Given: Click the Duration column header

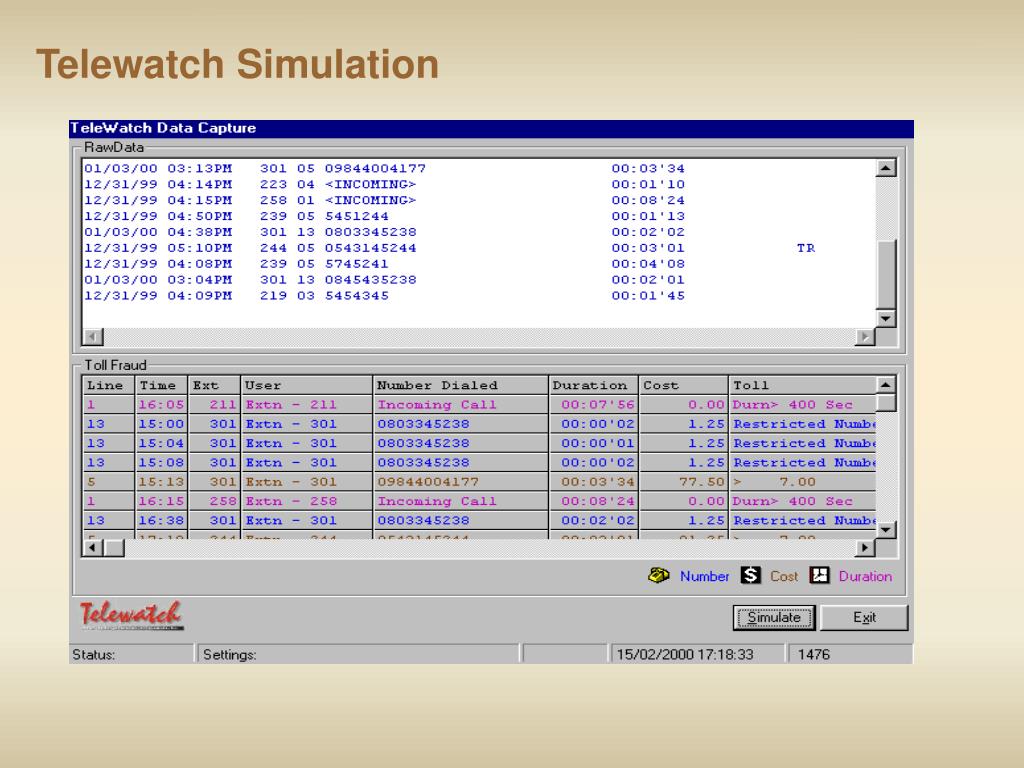Looking at the screenshot, I should pyautogui.click(x=593, y=385).
